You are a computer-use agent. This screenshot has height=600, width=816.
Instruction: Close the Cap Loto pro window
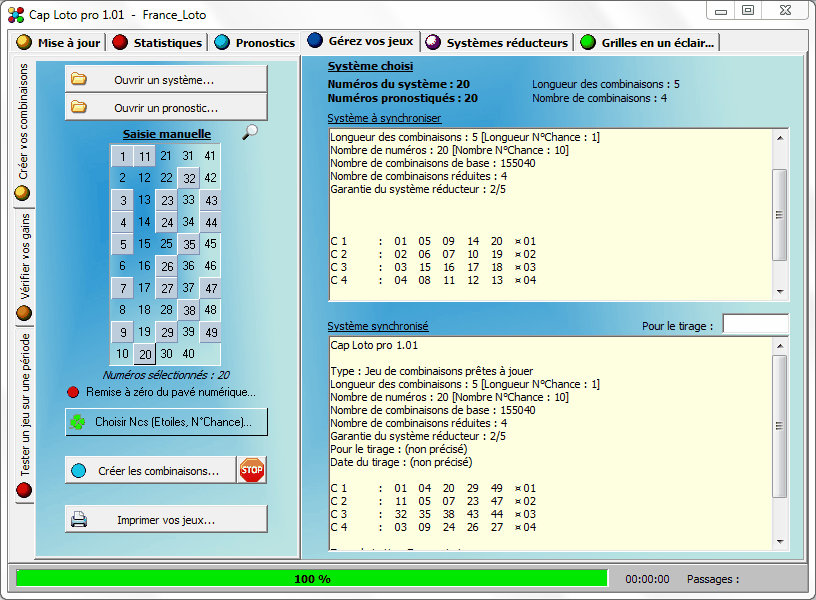click(785, 10)
